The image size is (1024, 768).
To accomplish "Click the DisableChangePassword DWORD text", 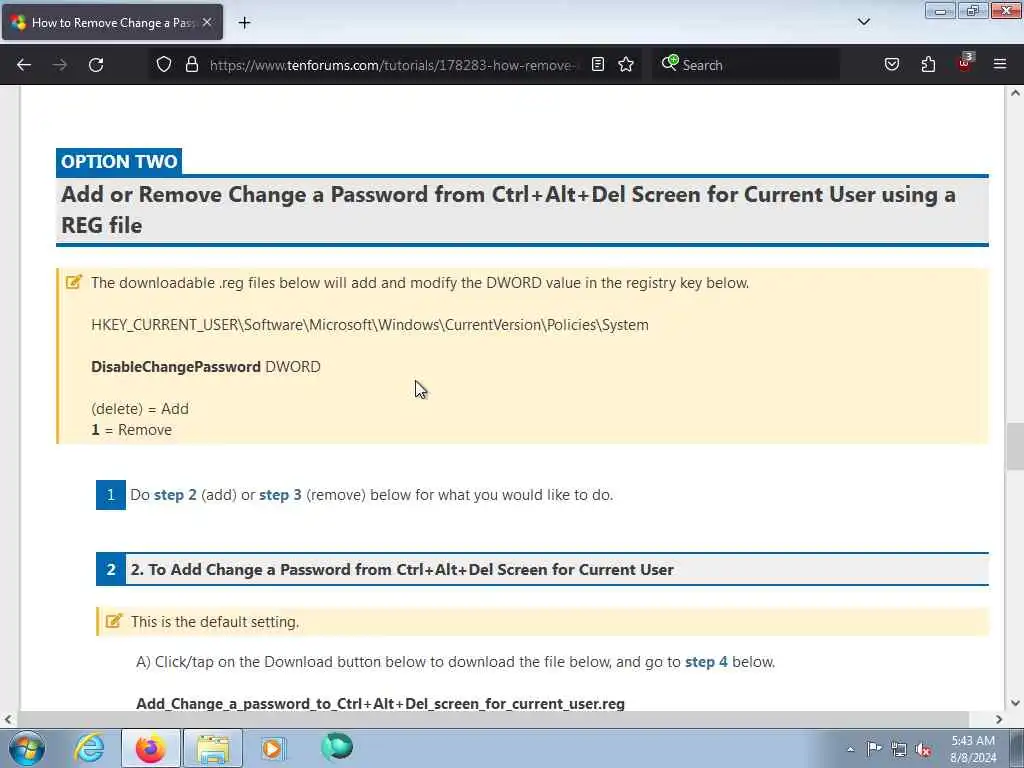I will 206,367.
